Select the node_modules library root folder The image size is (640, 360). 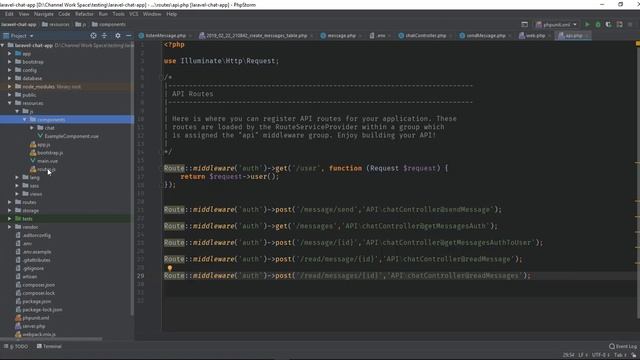click(51, 87)
